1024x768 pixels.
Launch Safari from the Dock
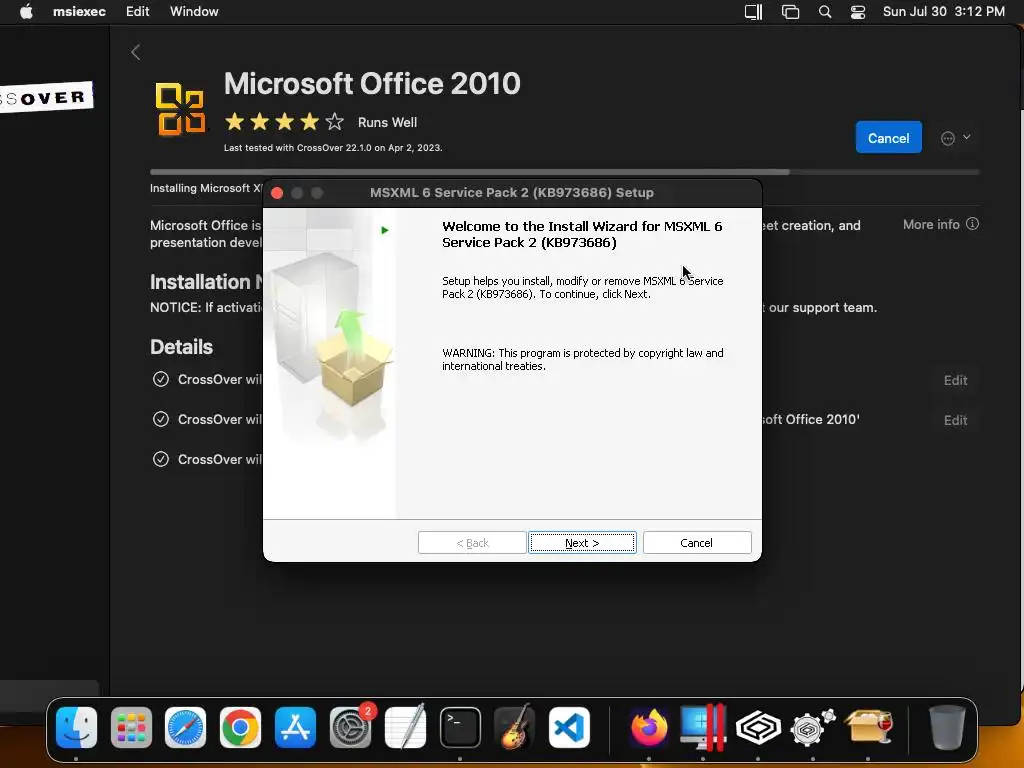185,727
